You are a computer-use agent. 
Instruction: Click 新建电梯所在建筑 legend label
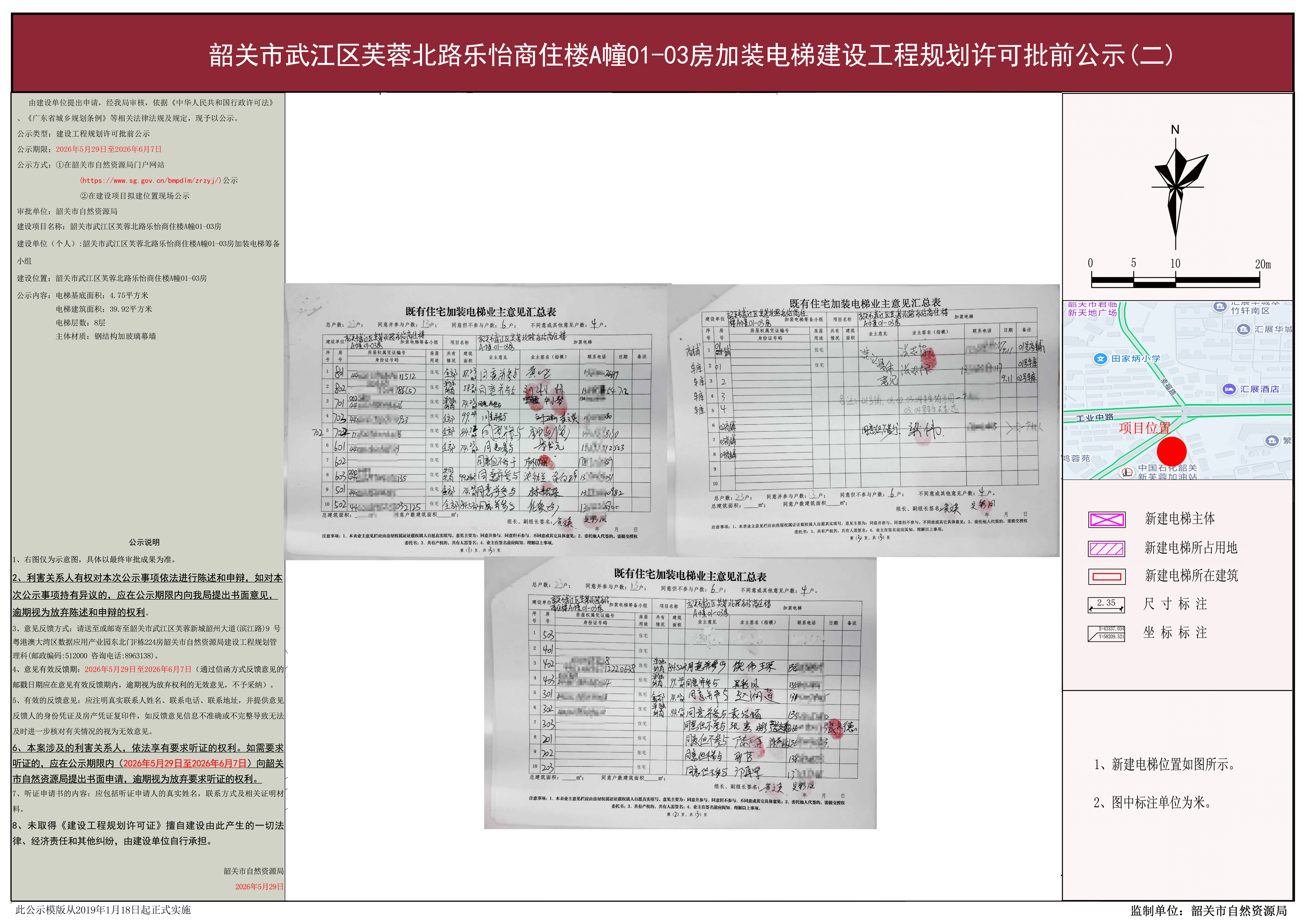(x=1191, y=576)
